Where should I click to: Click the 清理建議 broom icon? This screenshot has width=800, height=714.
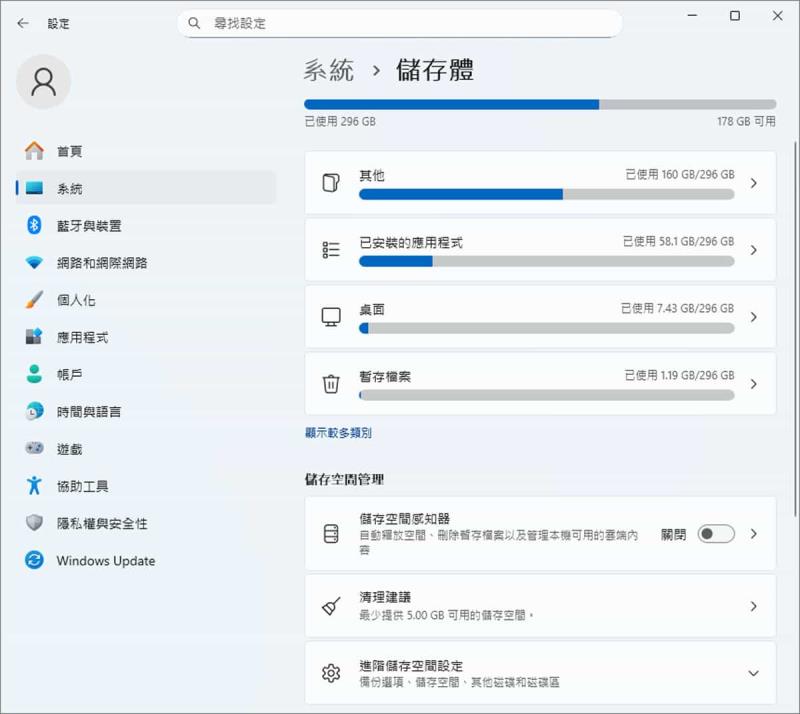tap(331, 606)
